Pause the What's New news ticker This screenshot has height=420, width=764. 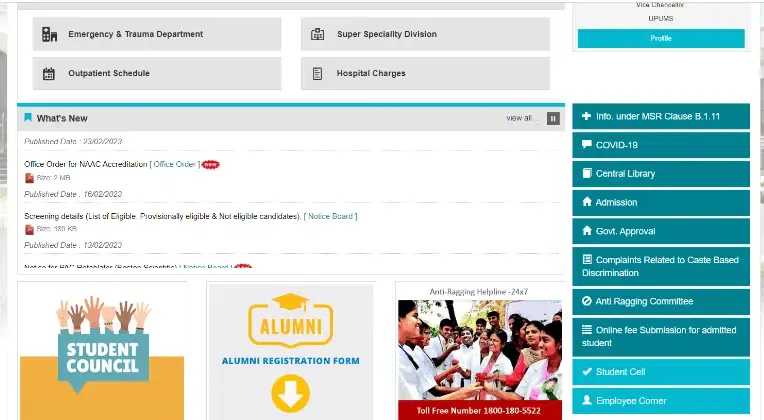coord(553,118)
